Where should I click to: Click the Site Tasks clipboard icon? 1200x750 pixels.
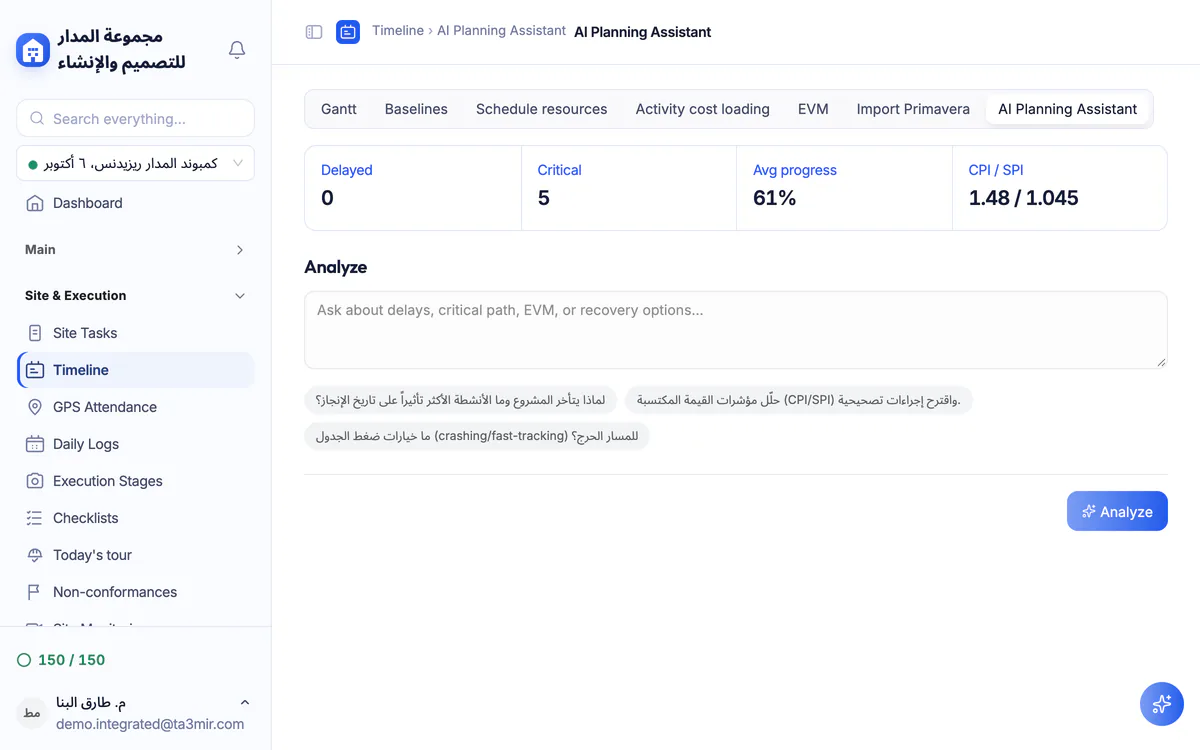click(x=35, y=333)
